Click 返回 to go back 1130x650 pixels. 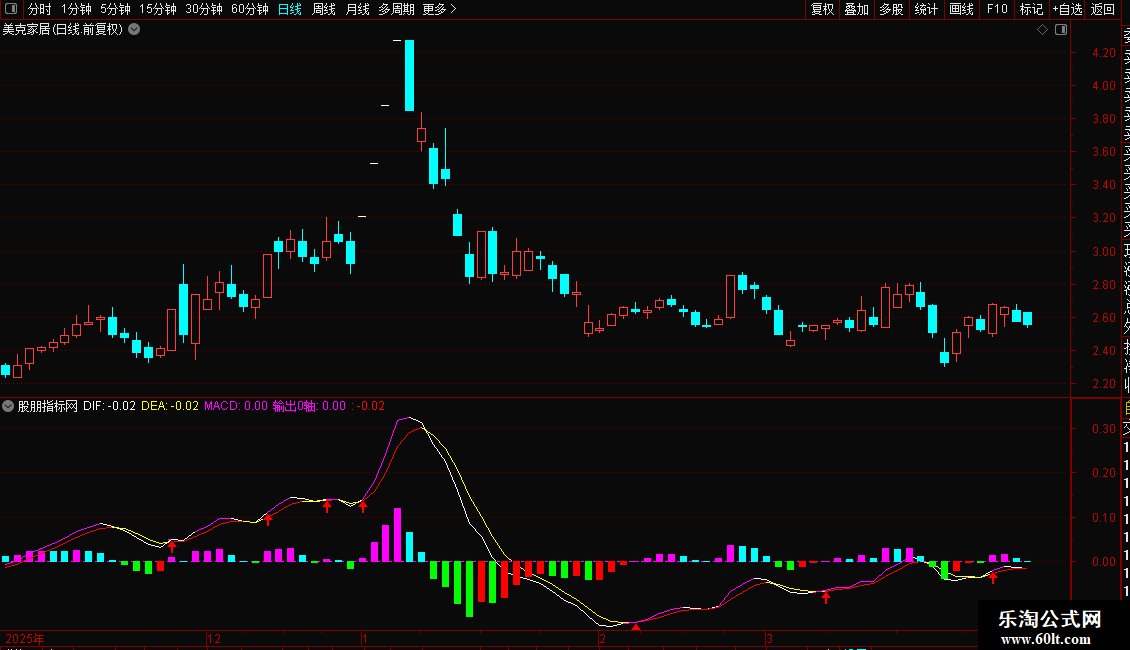pos(1103,9)
